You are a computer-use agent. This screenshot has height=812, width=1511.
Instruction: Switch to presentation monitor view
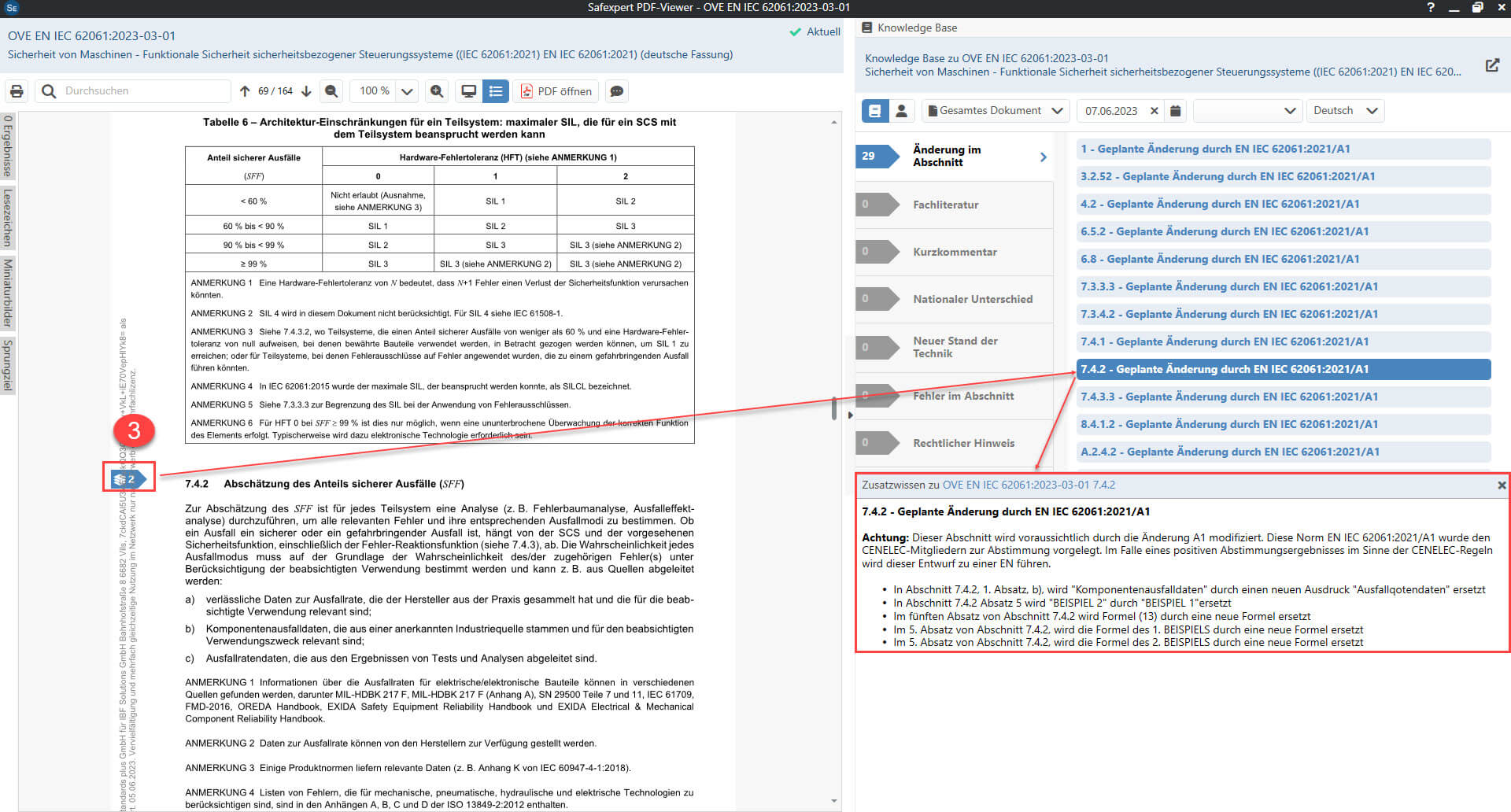click(468, 91)
